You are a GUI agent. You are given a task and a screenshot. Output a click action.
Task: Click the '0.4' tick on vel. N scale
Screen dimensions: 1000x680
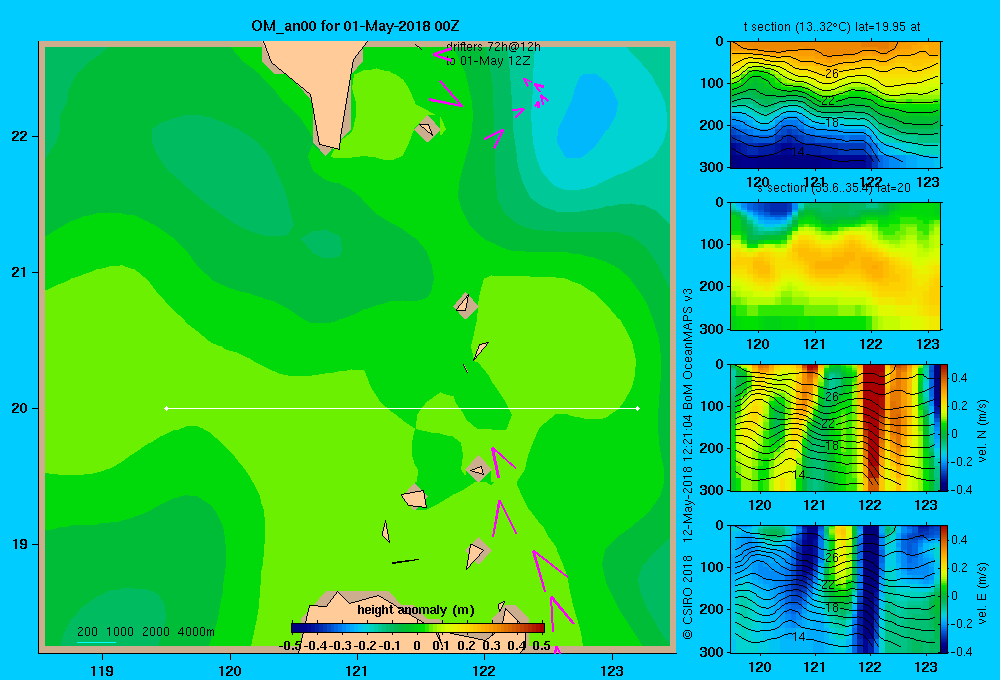959,378
